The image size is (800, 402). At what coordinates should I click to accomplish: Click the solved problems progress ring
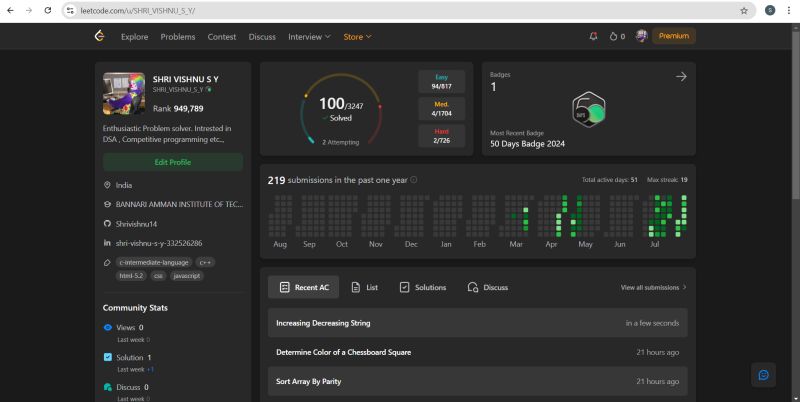[x=341, y=109]
